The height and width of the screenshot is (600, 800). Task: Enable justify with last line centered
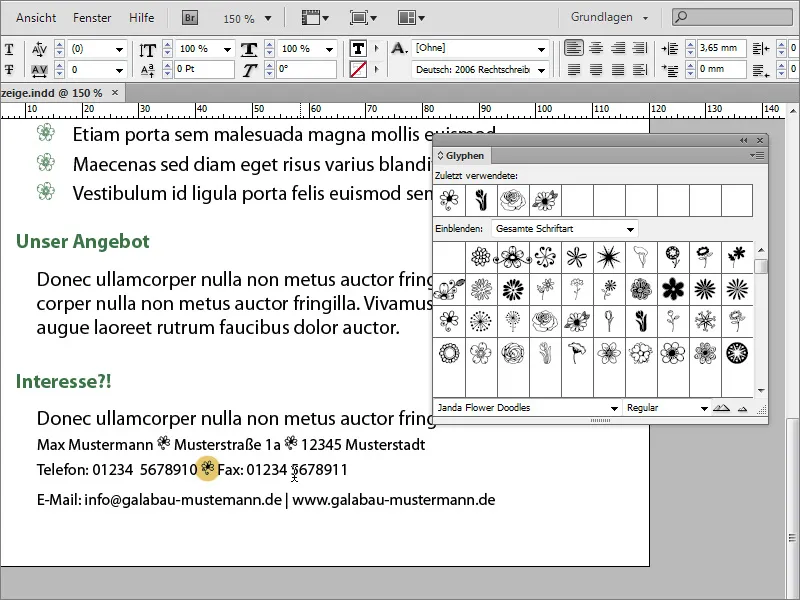[596, 69]
